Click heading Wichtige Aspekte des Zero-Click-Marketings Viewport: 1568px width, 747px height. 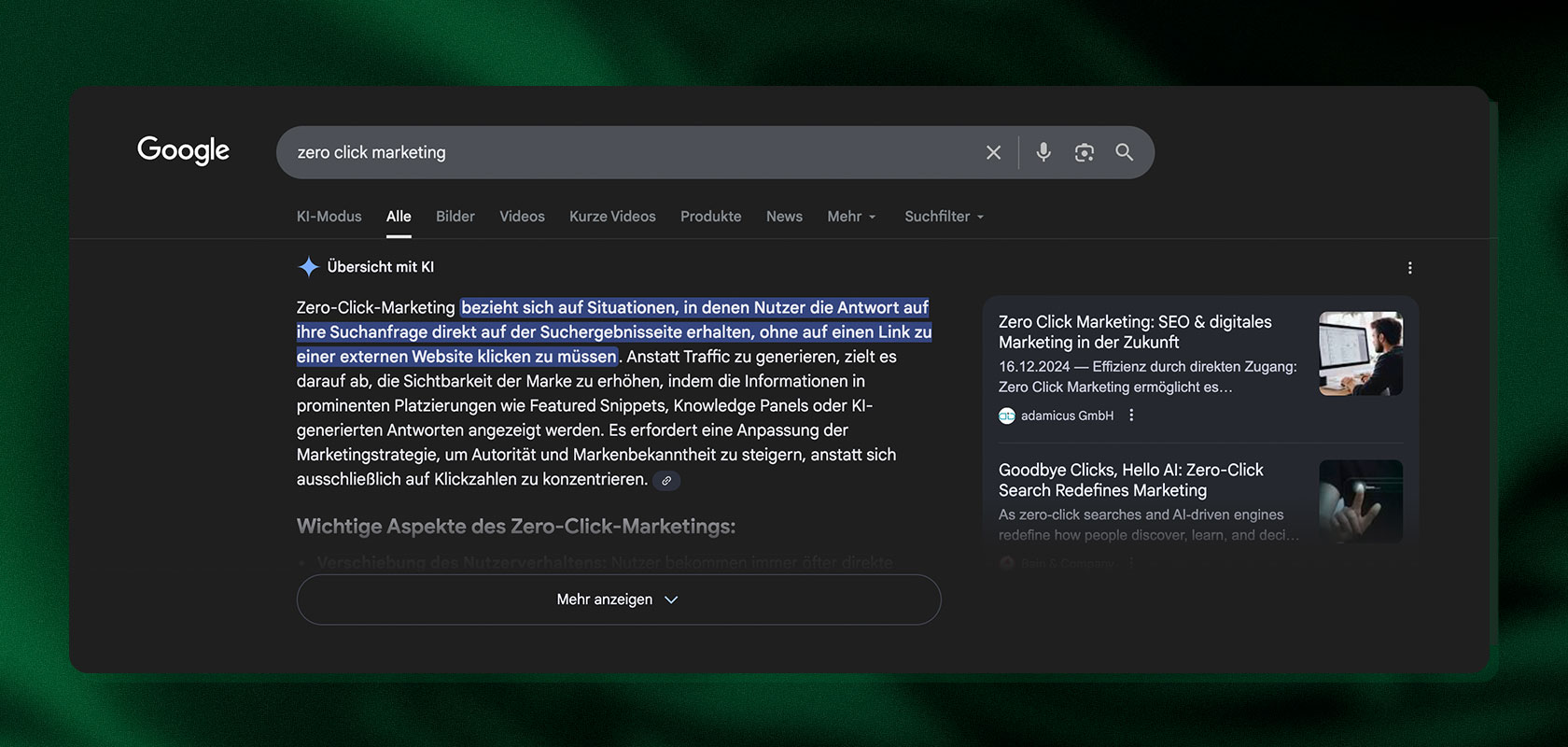[x=516, y=527]
